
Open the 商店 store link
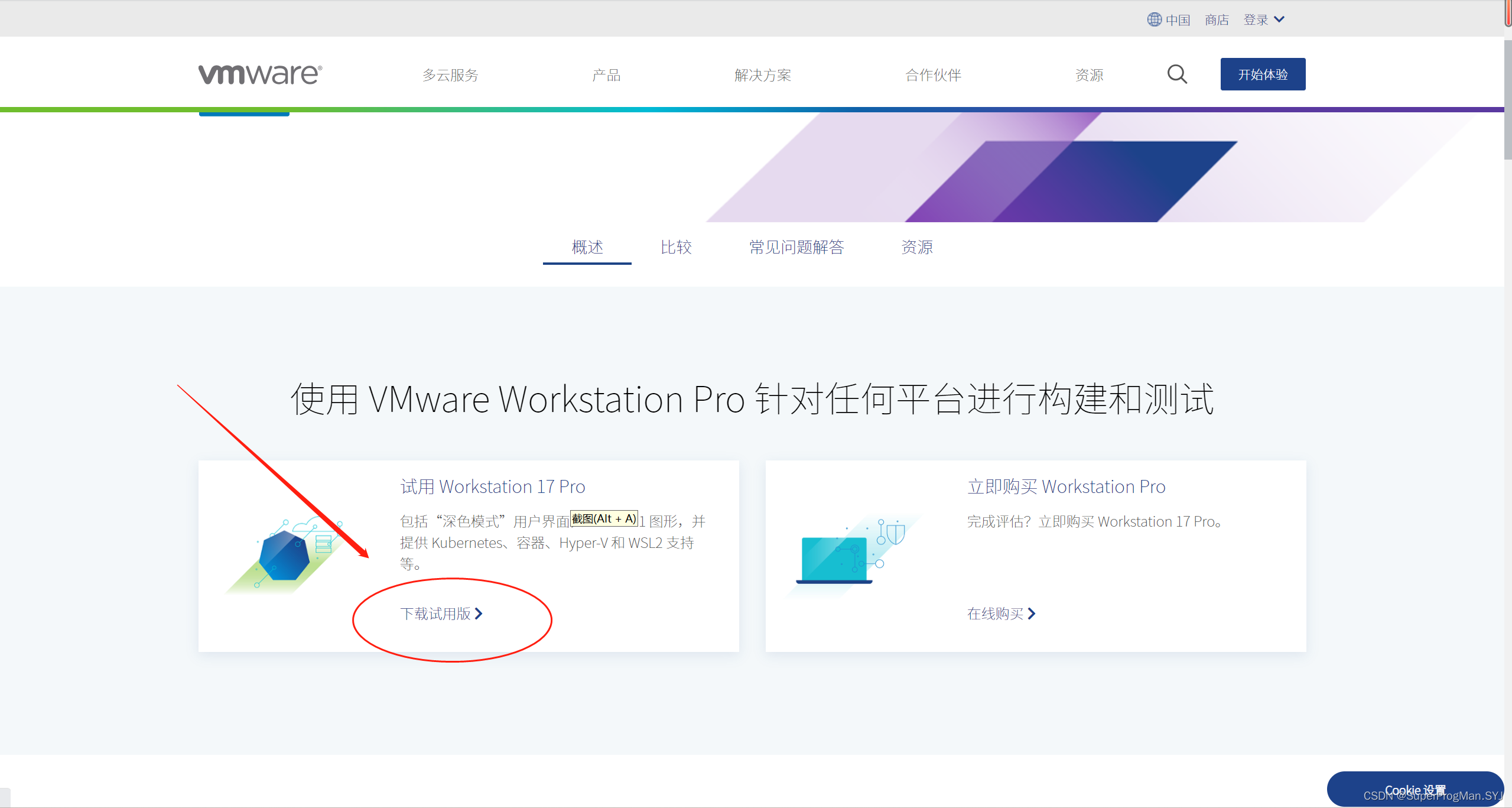pos(1217,20)
